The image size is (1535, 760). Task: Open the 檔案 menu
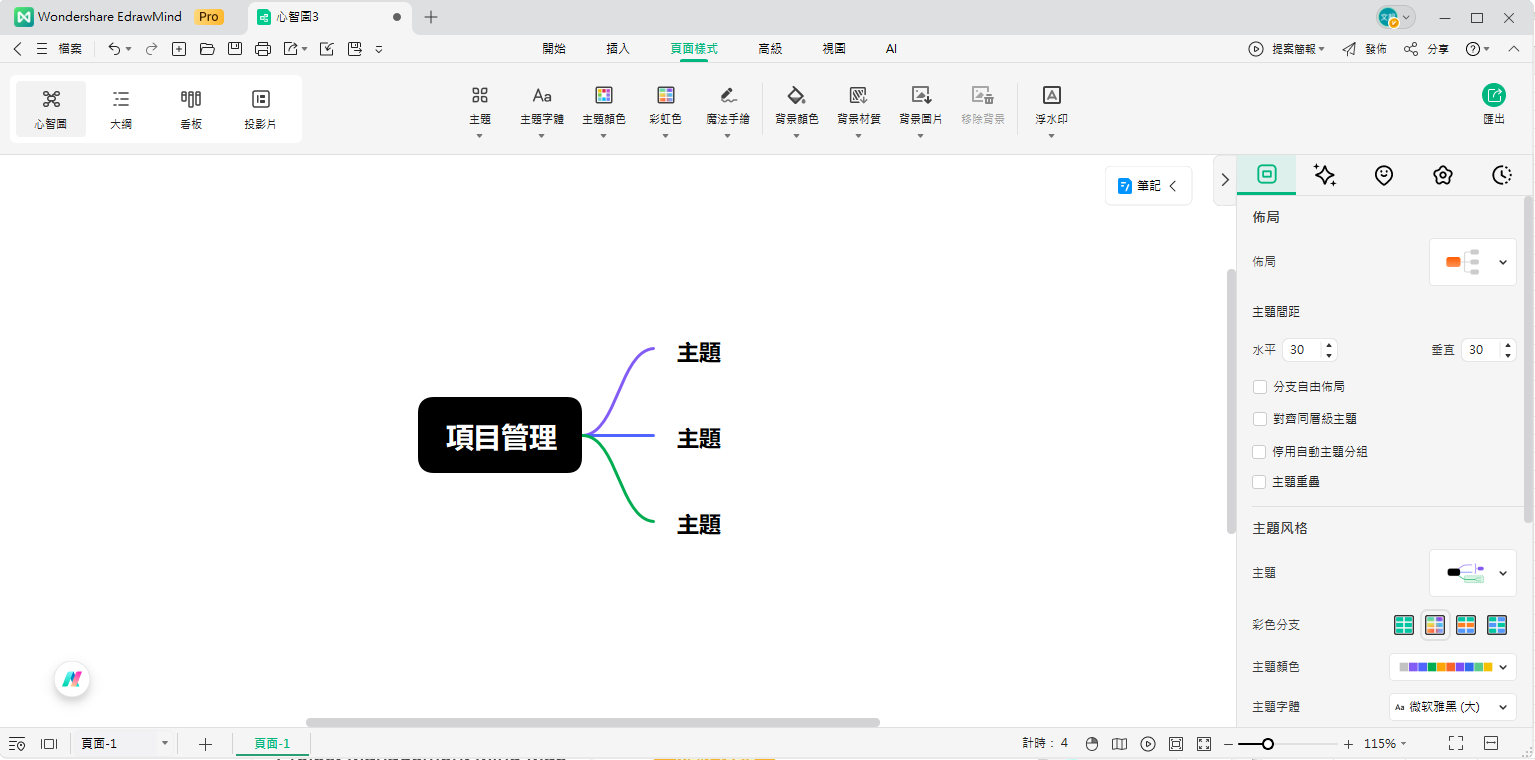click(68, 48)
